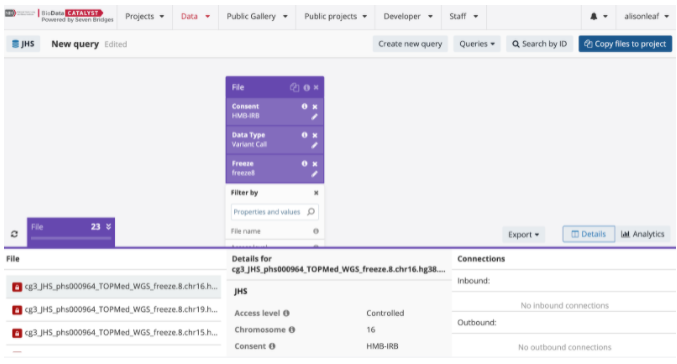Open the Developer menu
The width and height of the screenshot is (677, 364).
coord(408,16)
